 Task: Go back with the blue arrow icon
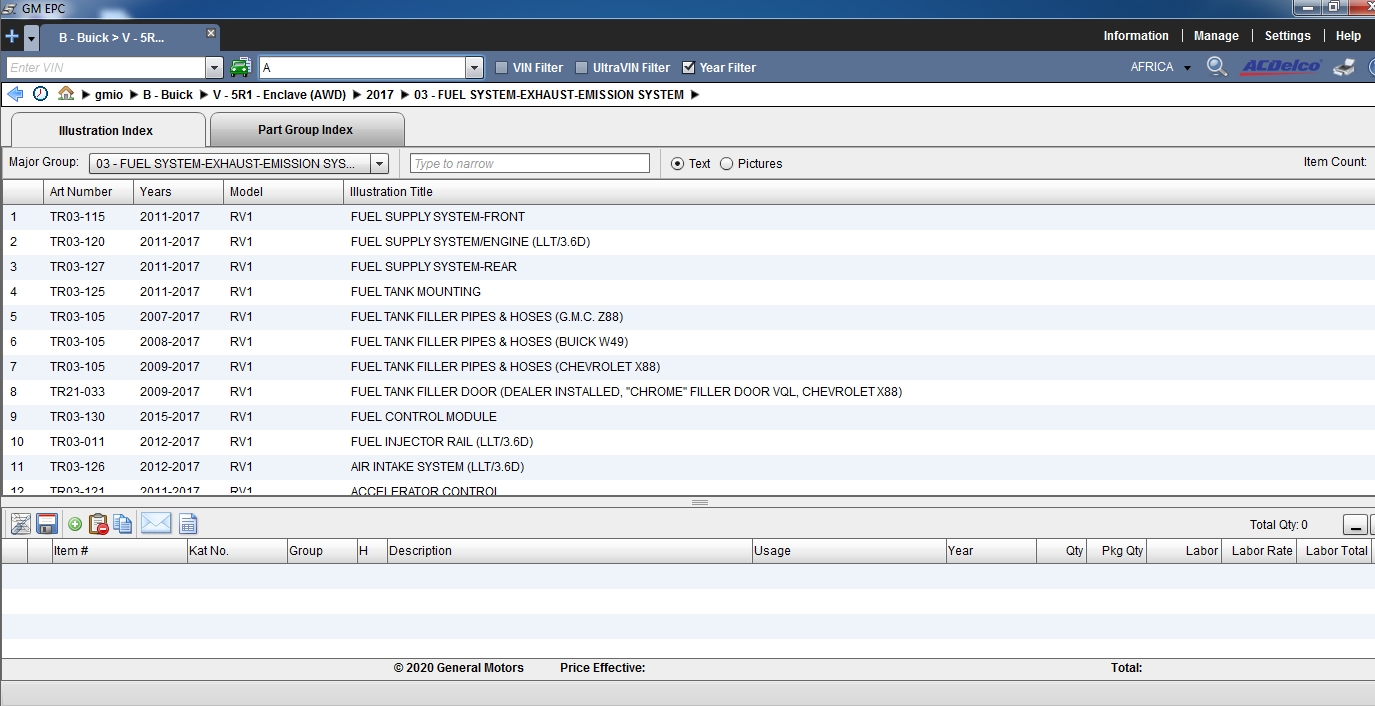tap(15, 94)
